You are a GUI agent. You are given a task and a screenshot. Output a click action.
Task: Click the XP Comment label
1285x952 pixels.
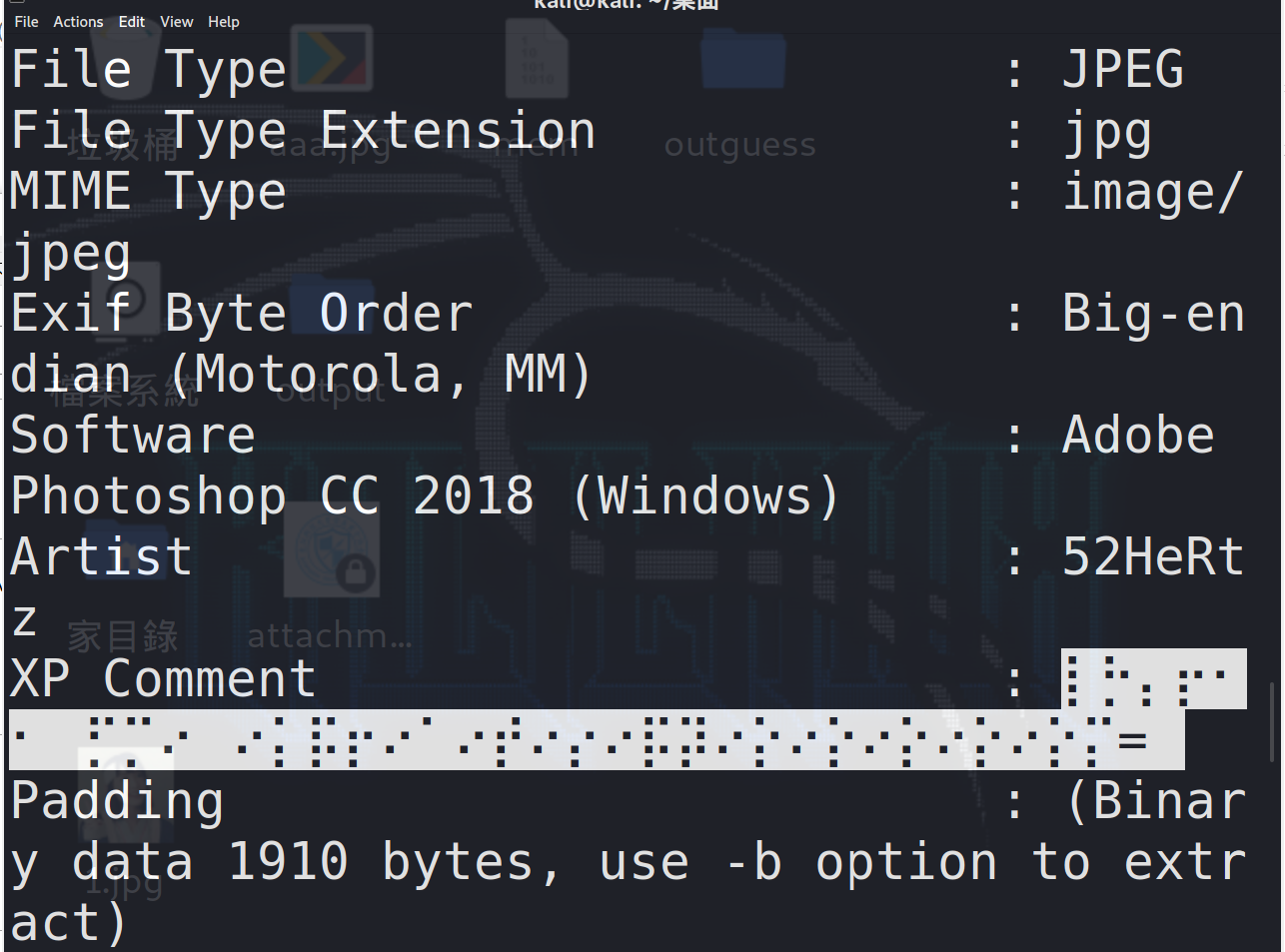tap(163, 679)
